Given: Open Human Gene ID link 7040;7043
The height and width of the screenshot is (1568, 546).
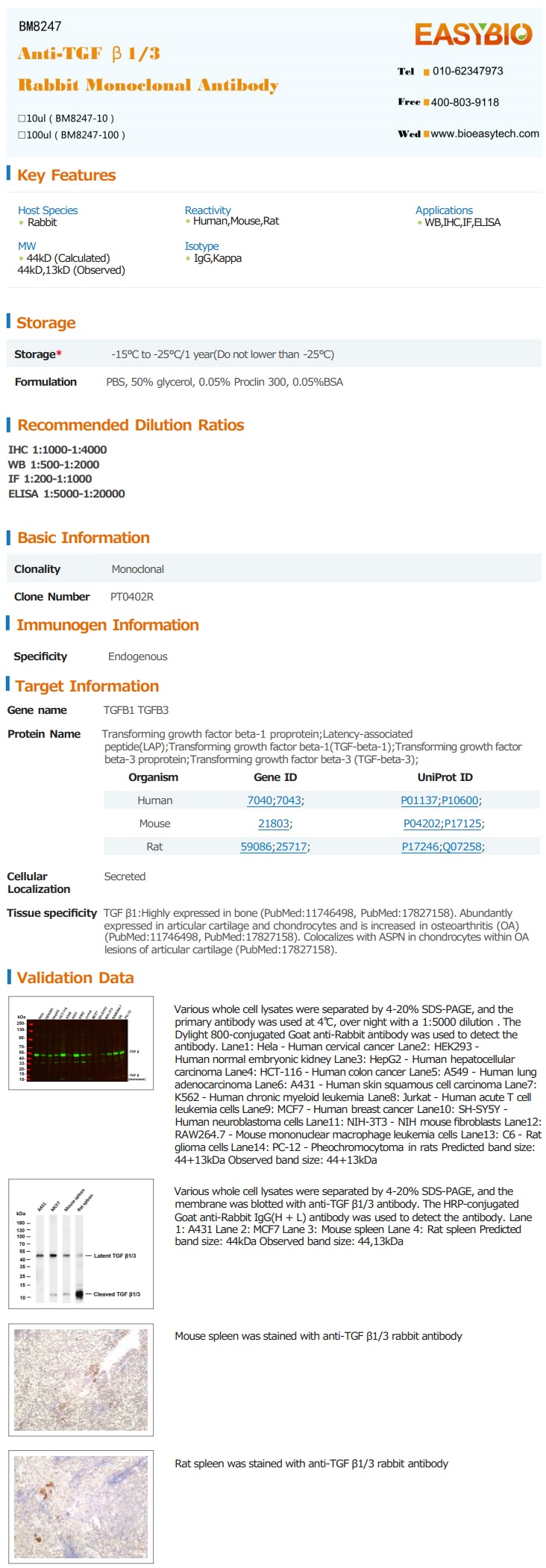Looking at the screenshot, I should pos(274,800).
